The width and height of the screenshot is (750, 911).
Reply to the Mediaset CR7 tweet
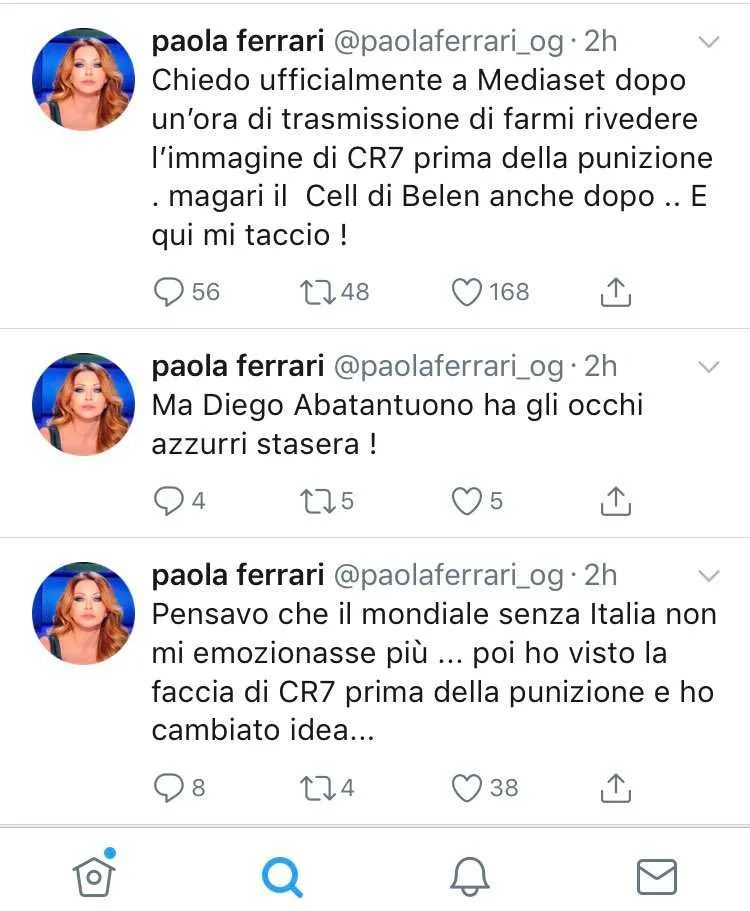click(170, 292)
